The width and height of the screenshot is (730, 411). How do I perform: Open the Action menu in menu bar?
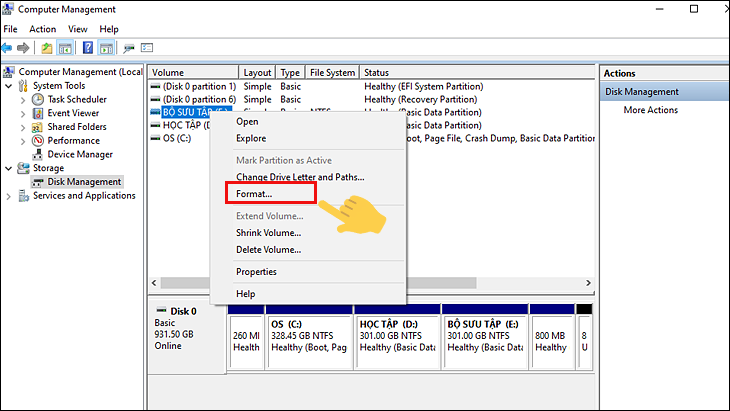(x=42, y=29)
